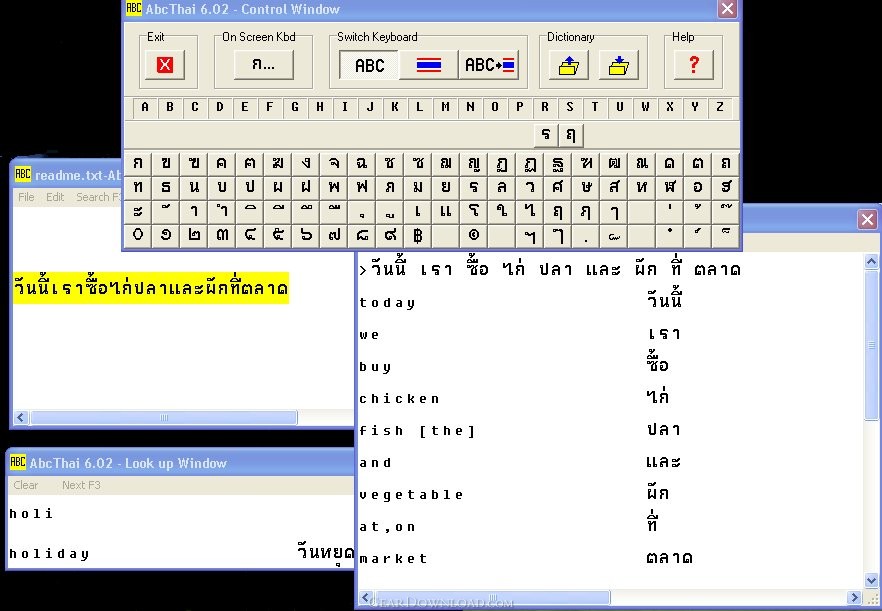Click the red X Exit button
This screenshot has height=611, width=882.
(164, 65)
